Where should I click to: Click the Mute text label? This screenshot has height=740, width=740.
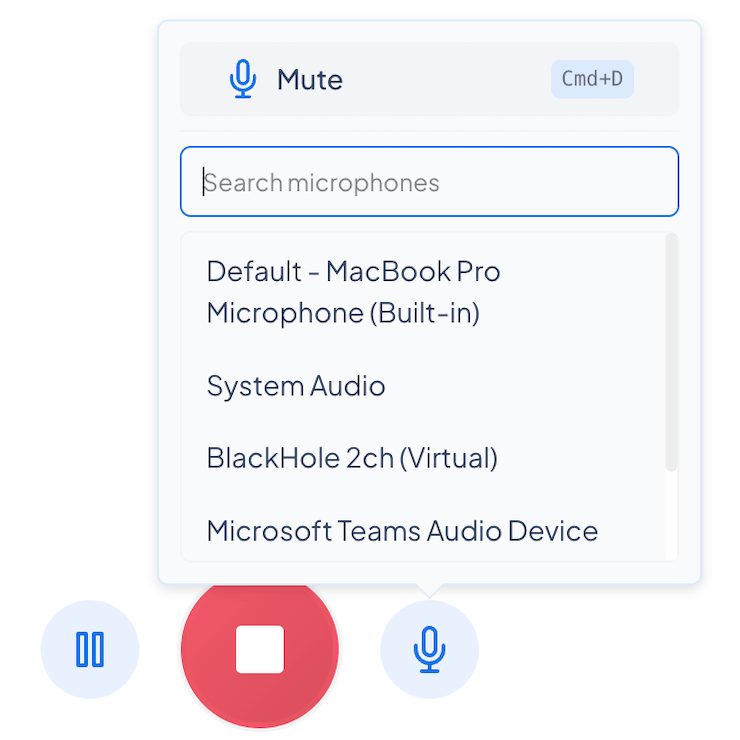pos(310,79)
